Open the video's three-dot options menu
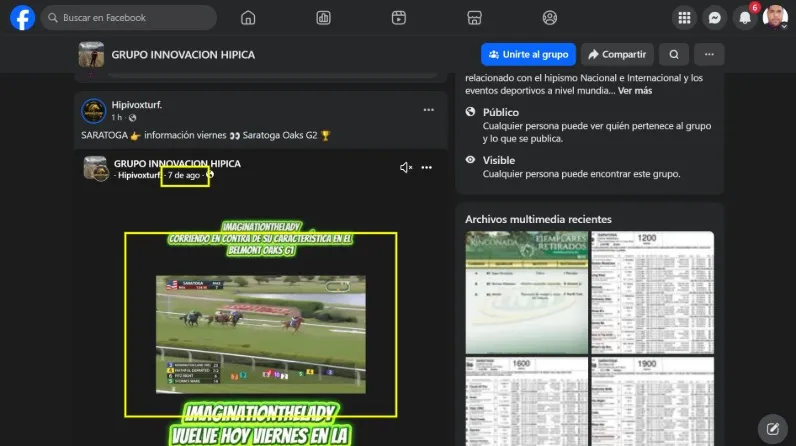Screen dimensions: 796x446 pos(426,167)
